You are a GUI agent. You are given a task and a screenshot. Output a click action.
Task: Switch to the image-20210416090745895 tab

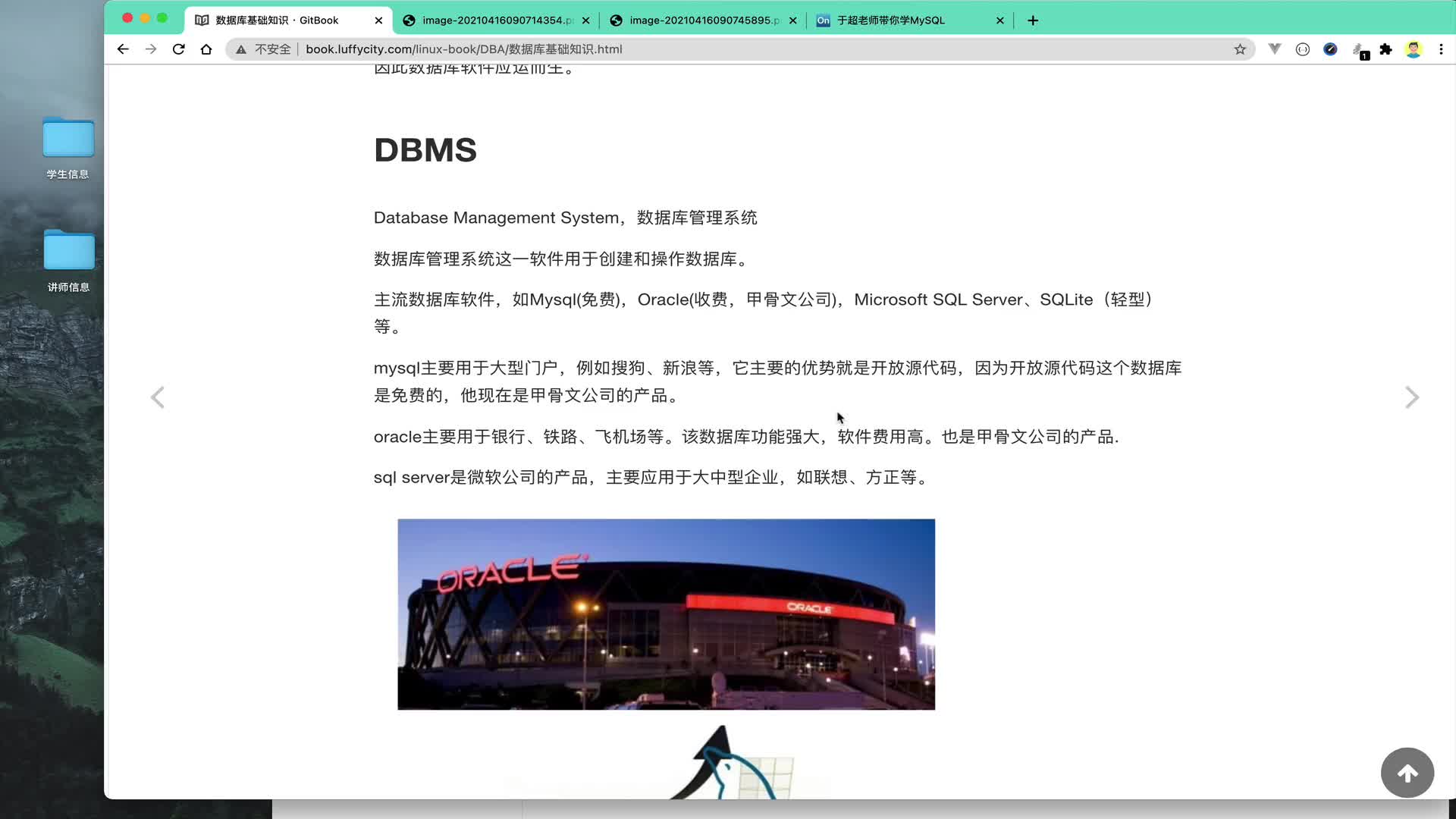704,20
